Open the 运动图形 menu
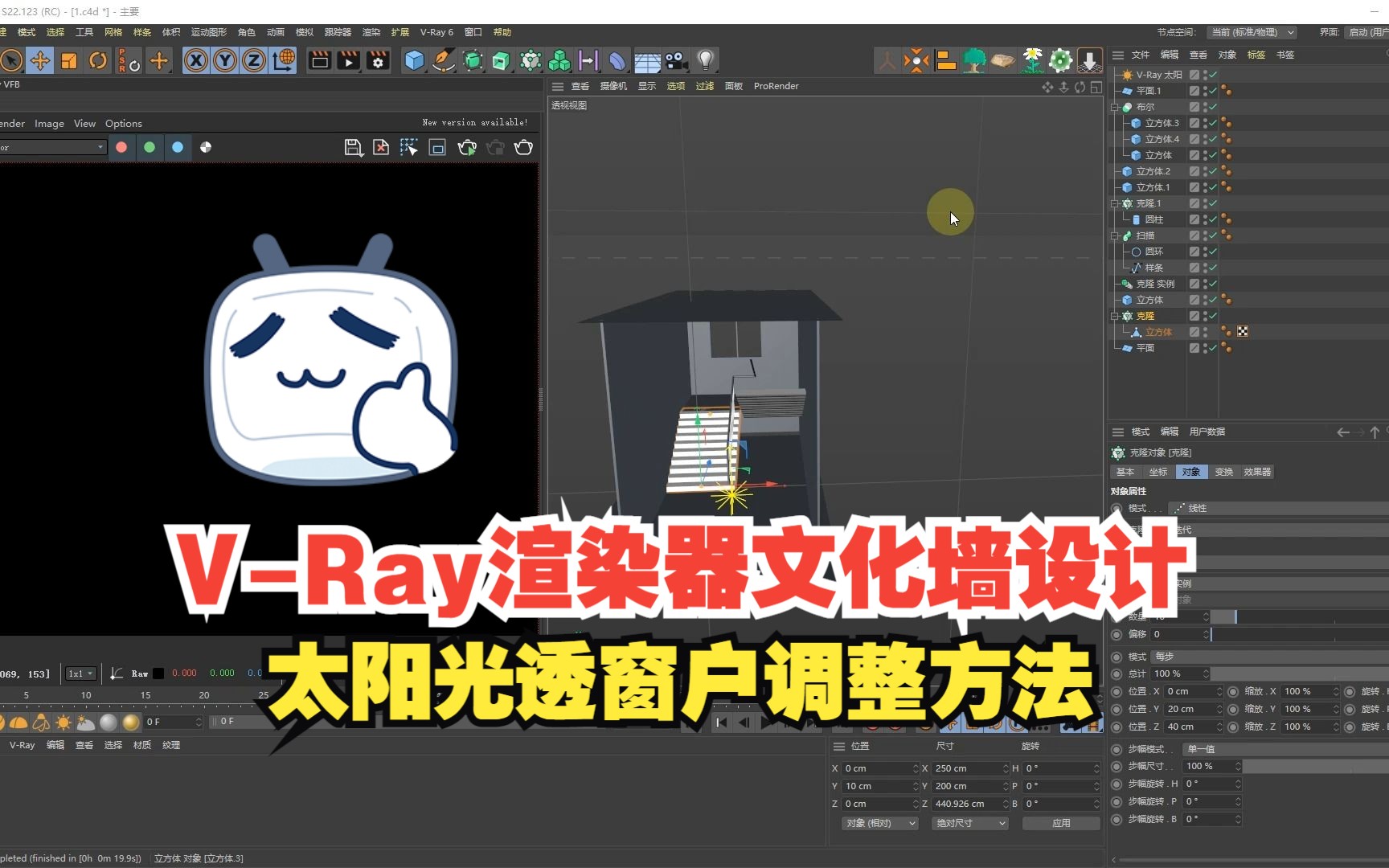1389x868 pixels. pos(209,32)
